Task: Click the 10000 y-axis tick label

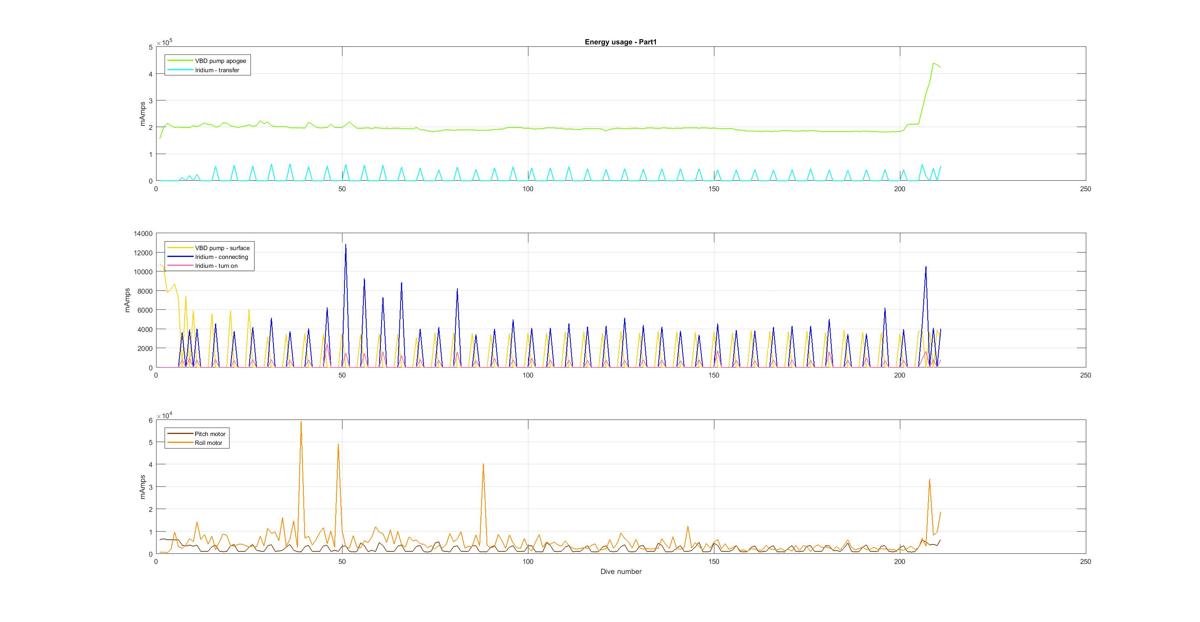Action: [141, 272]
